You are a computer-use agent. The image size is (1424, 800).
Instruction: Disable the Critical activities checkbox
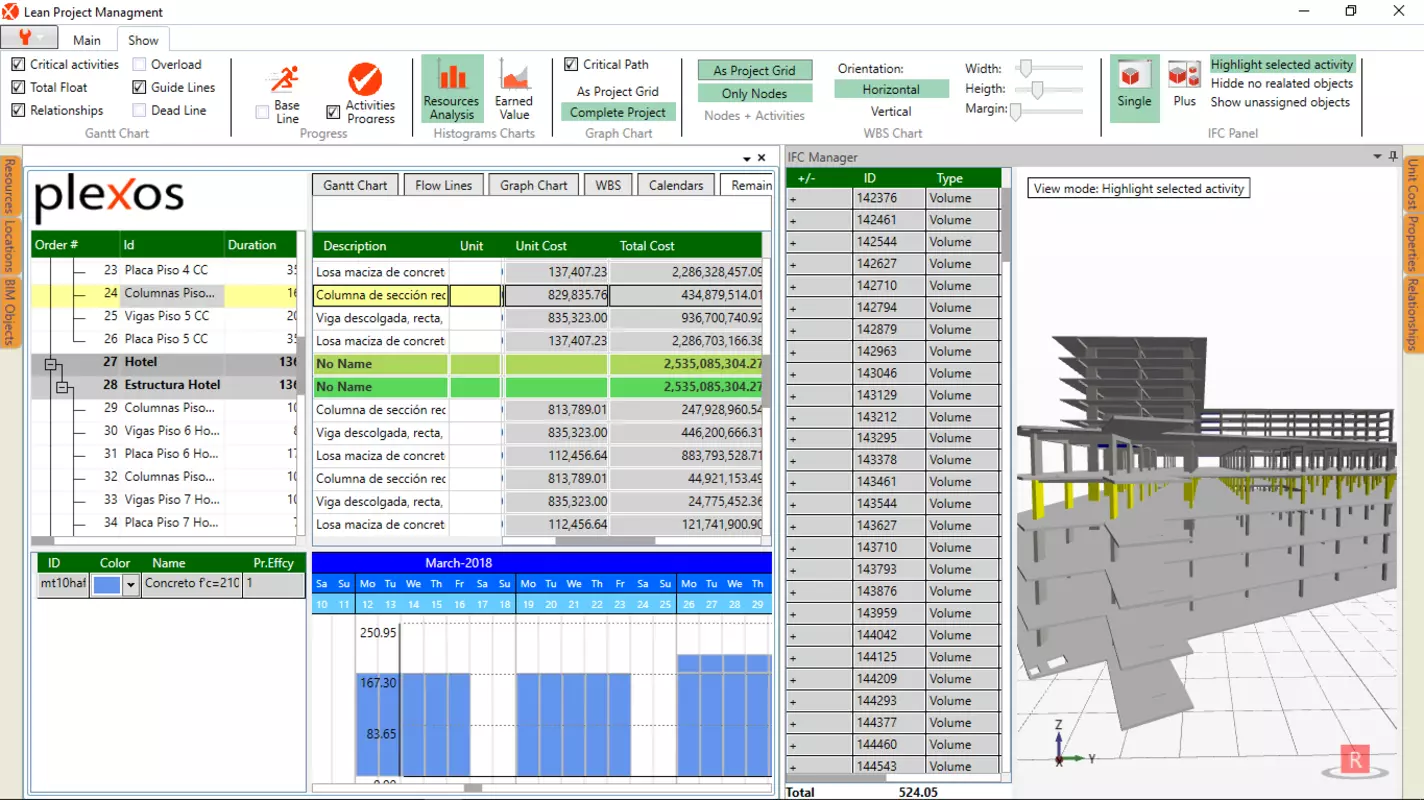pyautogui.click(x=18, y=64)
